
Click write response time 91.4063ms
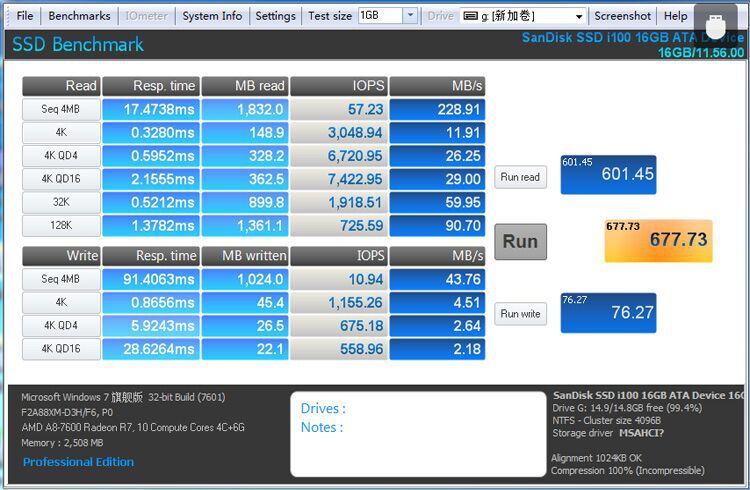[x=151, y=279]
